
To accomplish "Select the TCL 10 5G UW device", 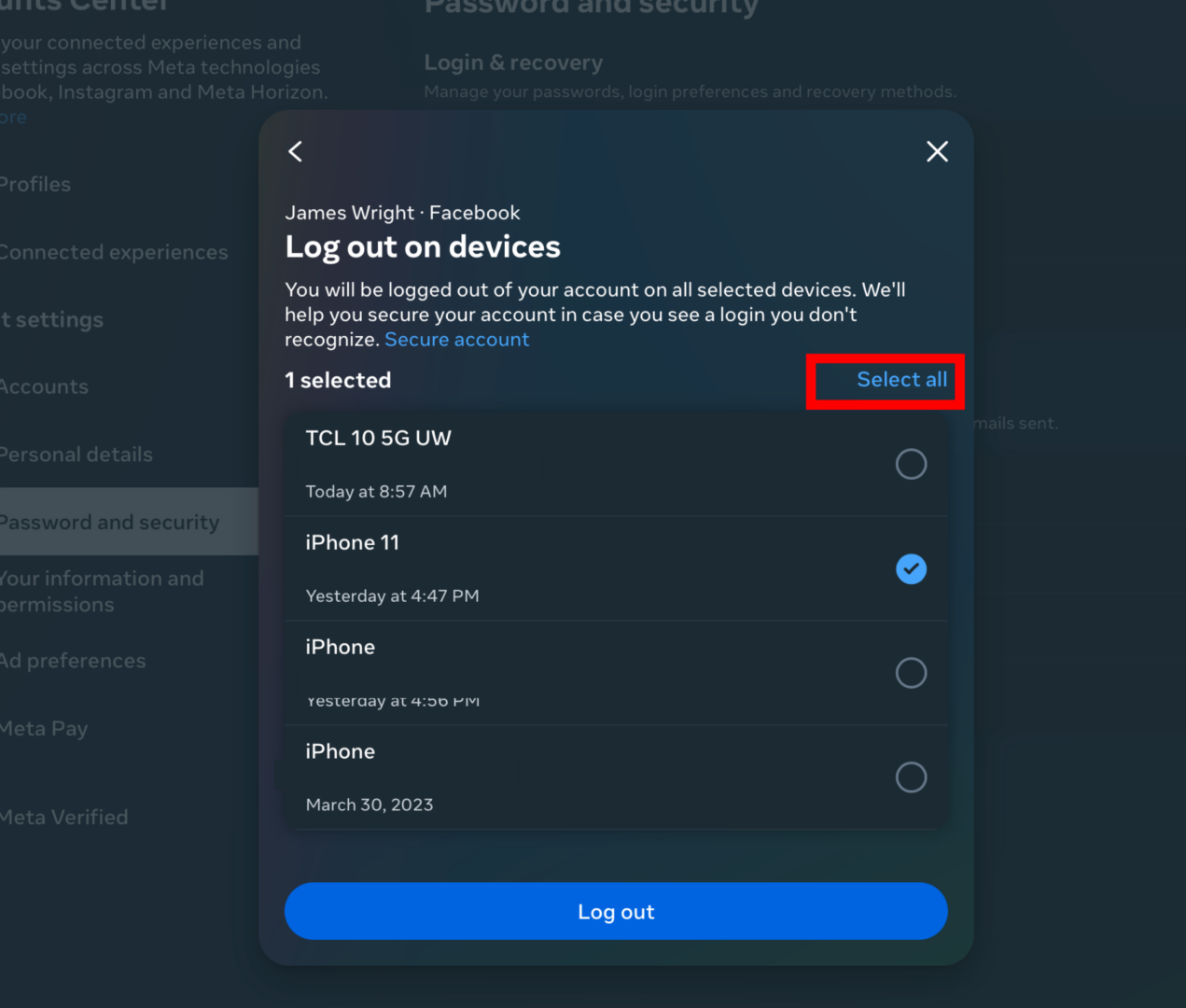I will [911, 464].
